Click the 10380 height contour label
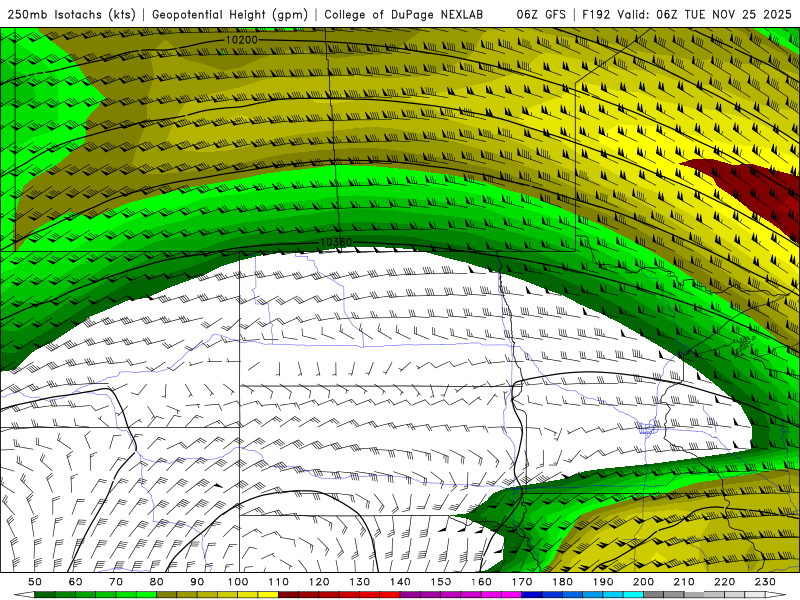 click(x=336, y=242)
